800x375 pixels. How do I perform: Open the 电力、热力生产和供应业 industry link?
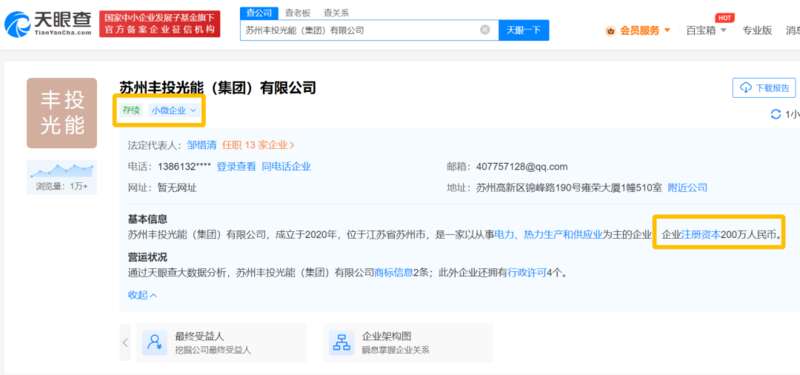(548, 235)
